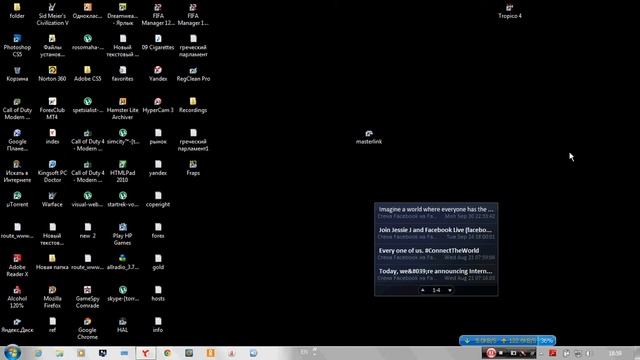Select the Adobe Reader X icon
The image size is (640, 360).
[x=17, y=265]
